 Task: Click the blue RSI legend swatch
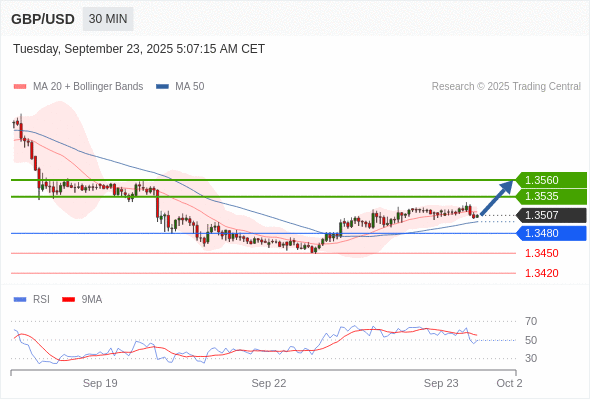coord(20,300)
